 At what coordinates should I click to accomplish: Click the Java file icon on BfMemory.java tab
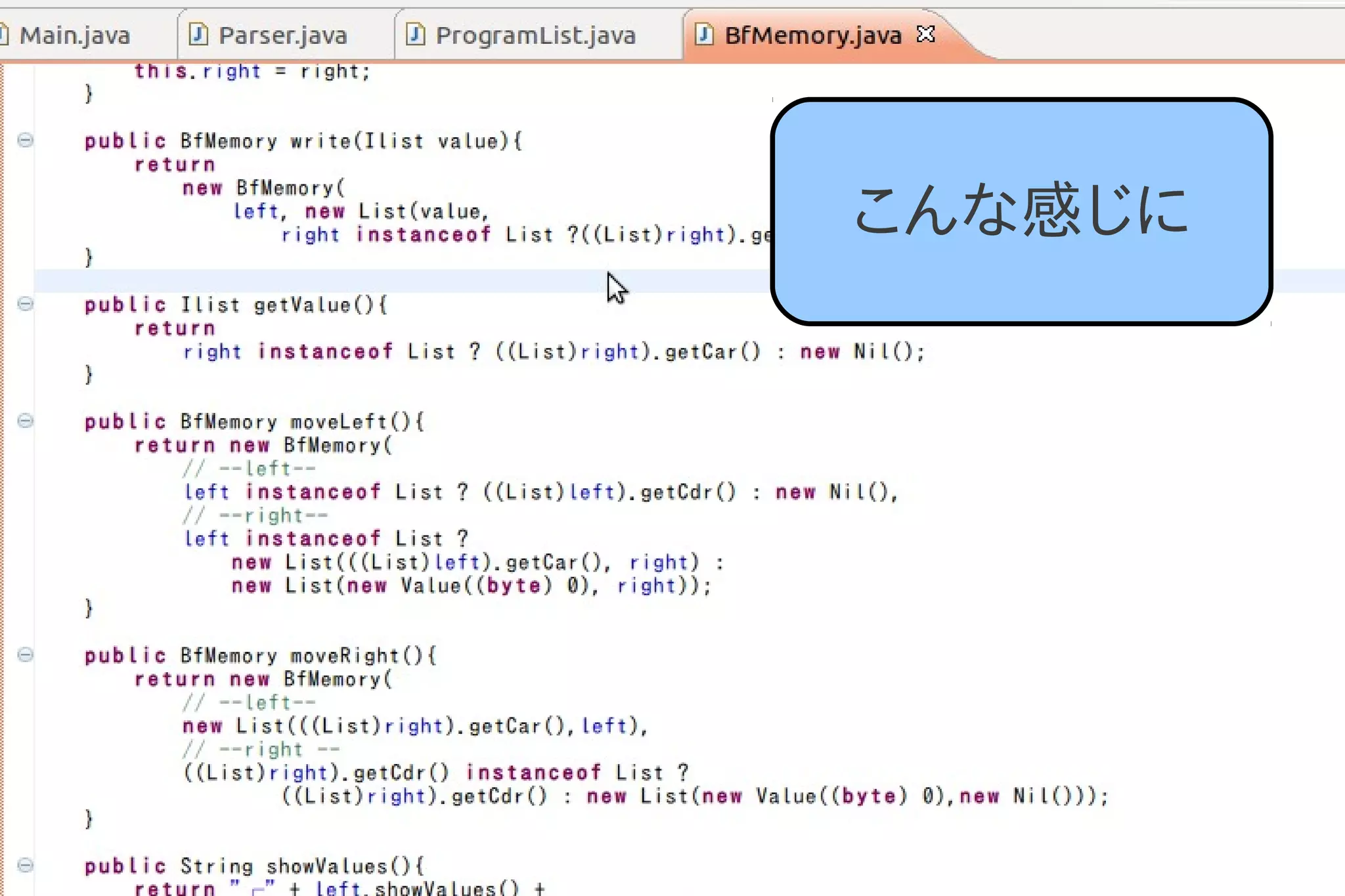(x=703, y=34)
